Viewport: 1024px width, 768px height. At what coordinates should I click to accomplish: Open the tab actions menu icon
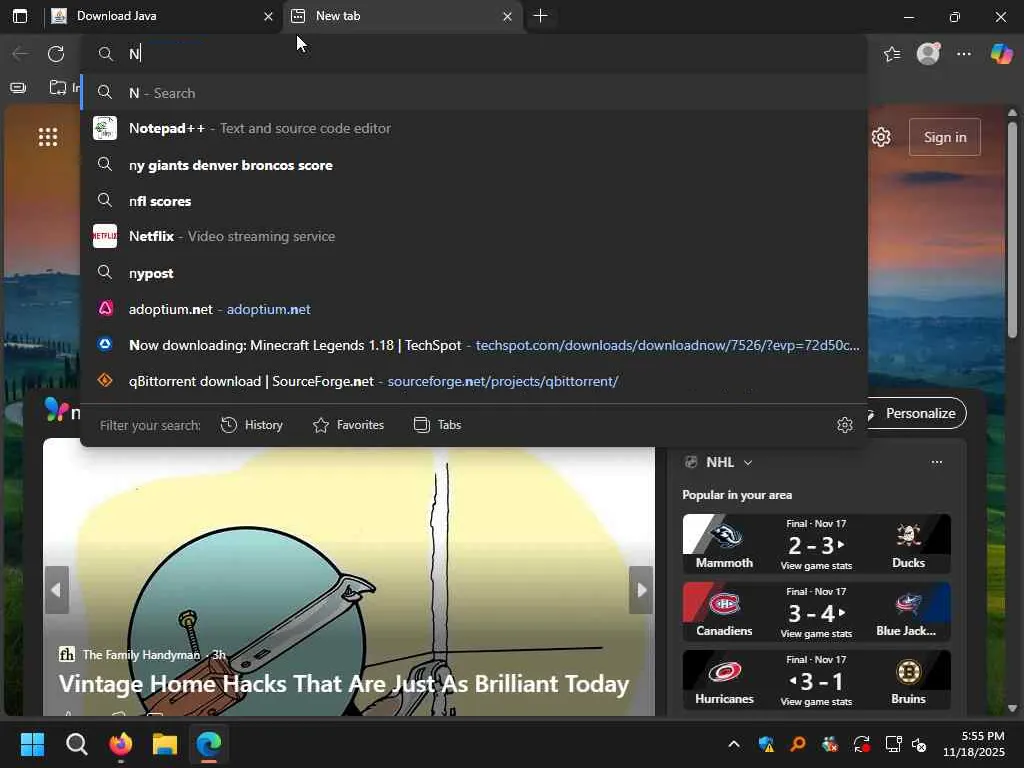(x=20, y=16)
